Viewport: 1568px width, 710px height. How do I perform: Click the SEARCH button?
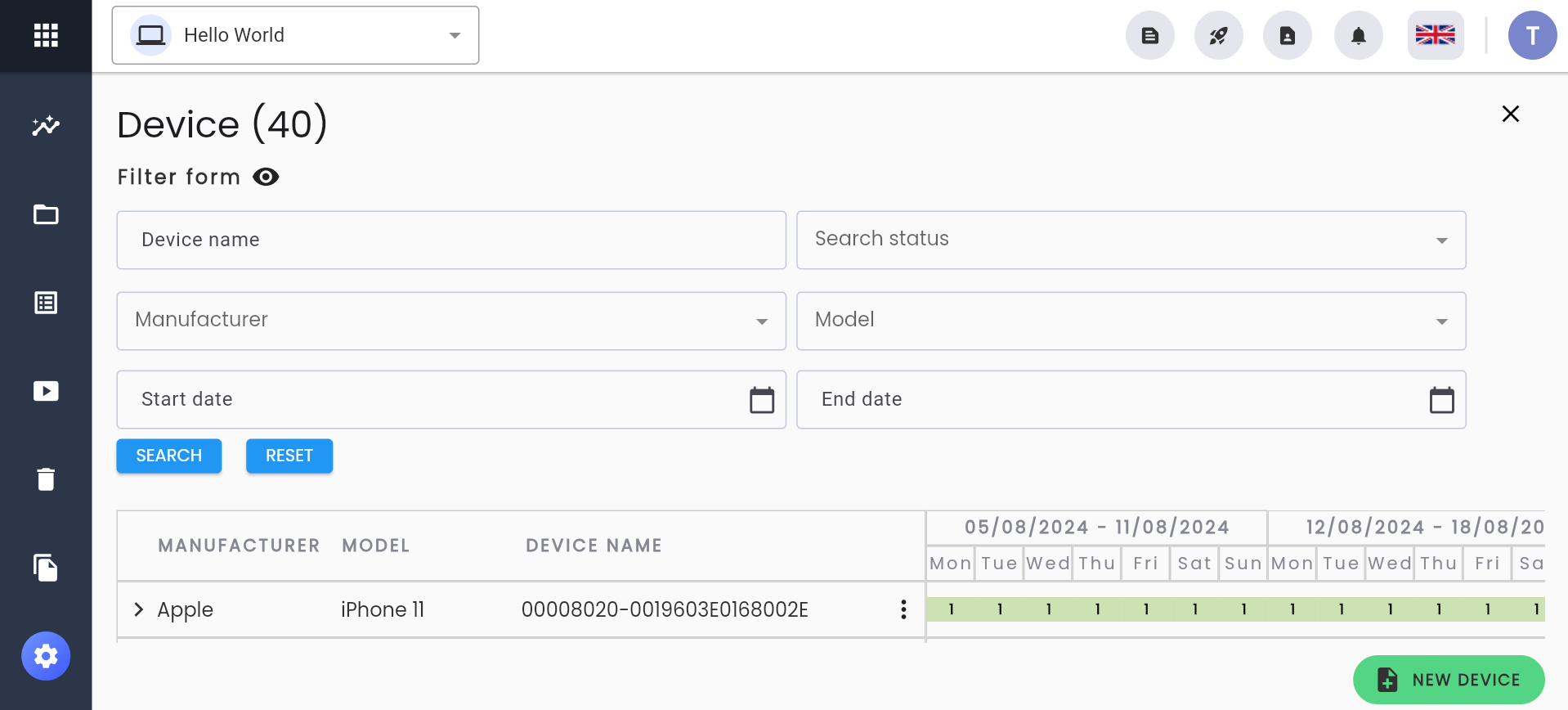point(169,456)
